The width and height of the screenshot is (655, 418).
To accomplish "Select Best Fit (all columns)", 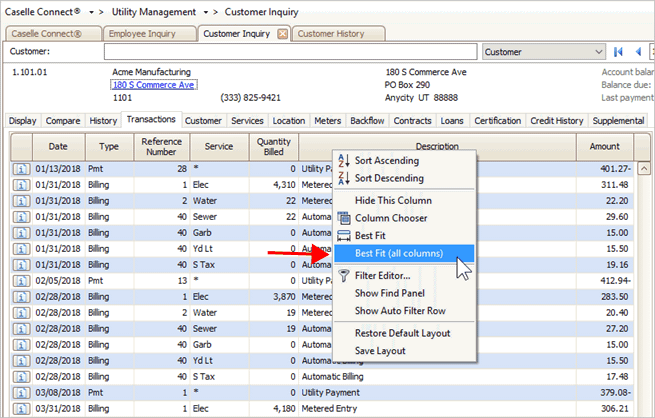I will pos(404,253).
